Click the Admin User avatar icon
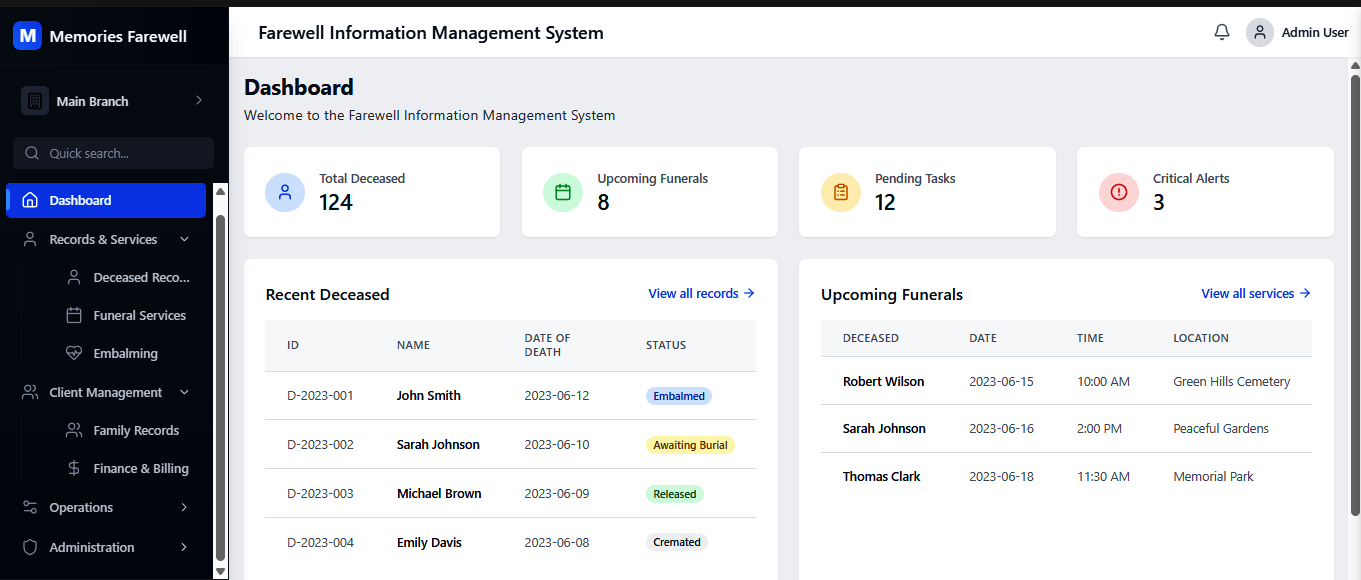This screenshot has height=580, width=1361. tap(1260, 32)
